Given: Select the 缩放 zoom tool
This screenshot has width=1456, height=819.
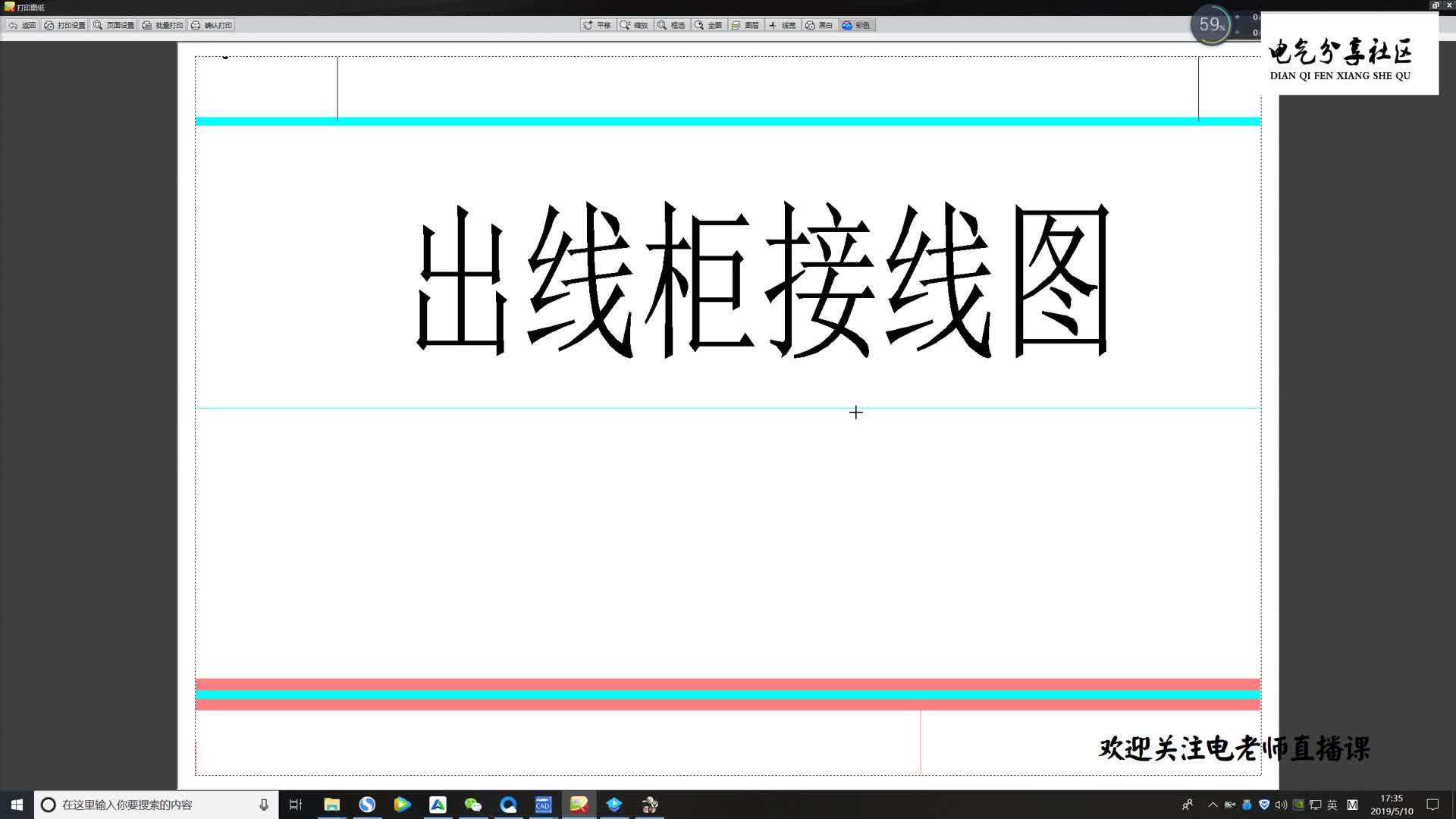Looking at the screenshot, I should click(635, 25).
